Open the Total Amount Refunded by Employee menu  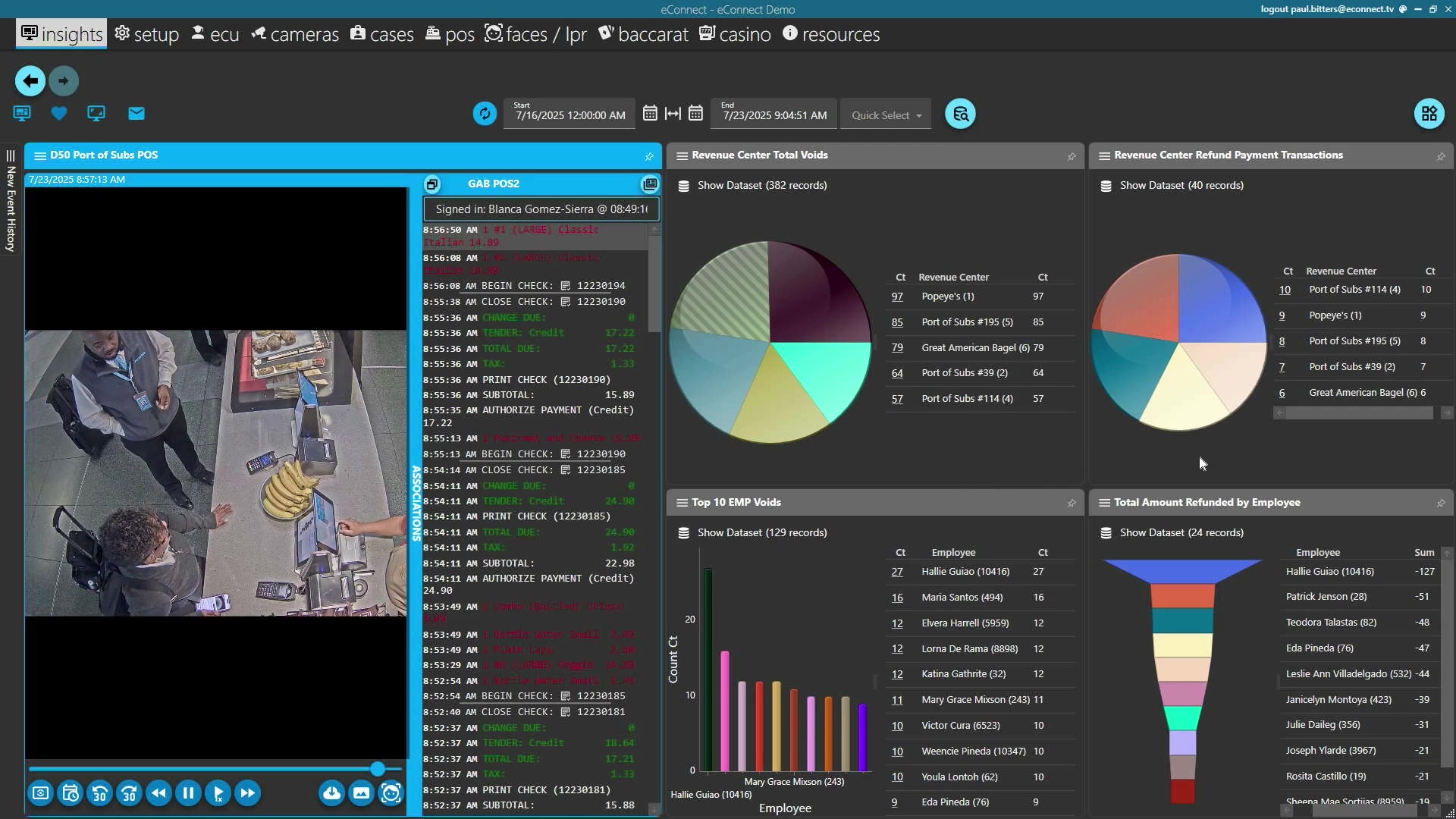point(1104,503)
